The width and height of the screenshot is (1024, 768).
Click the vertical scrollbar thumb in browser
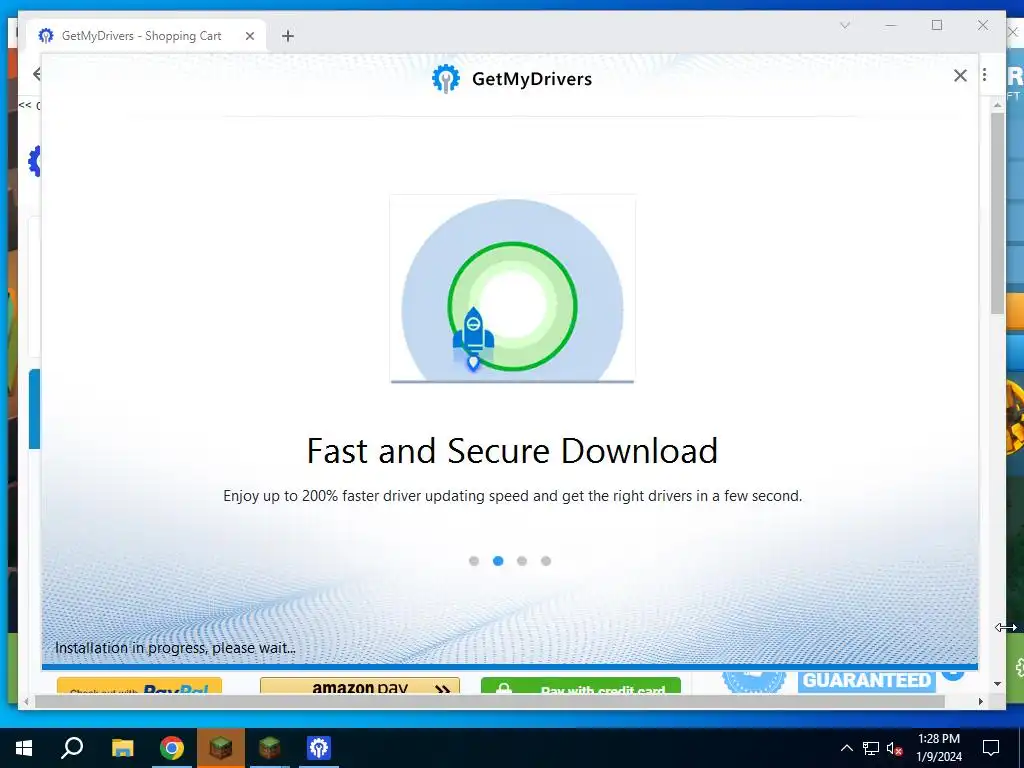pyautogui.click(x=997, y=214)
